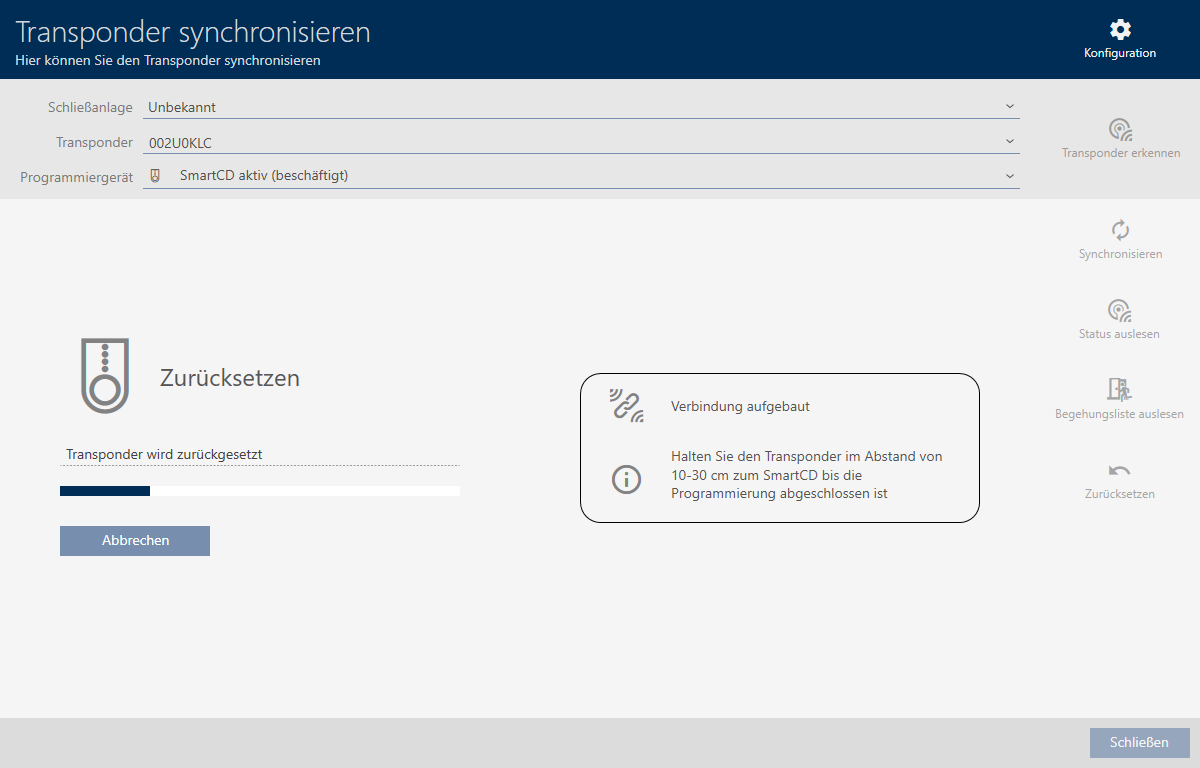Expand the Programmiergerät dropdown

tap(1009, 176)
